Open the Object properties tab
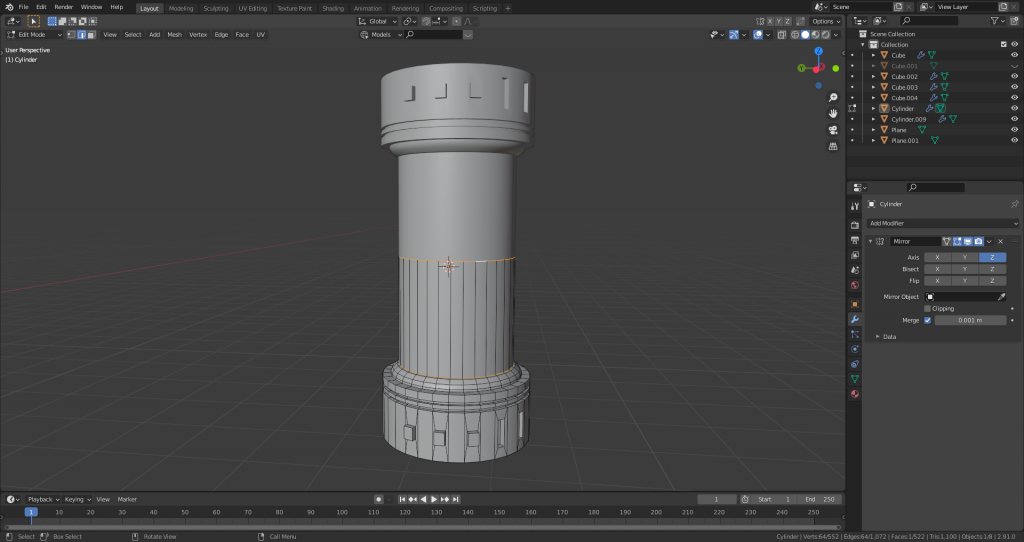Viewport: 1024px width, 542px height. (855, 304)
